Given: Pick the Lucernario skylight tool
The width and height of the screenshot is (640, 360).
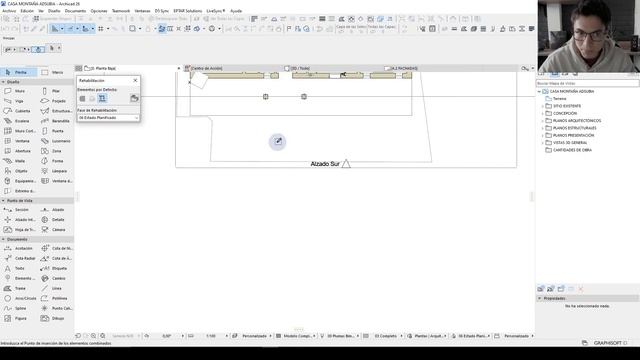Looking at the screenshot, I should [55, 141].
